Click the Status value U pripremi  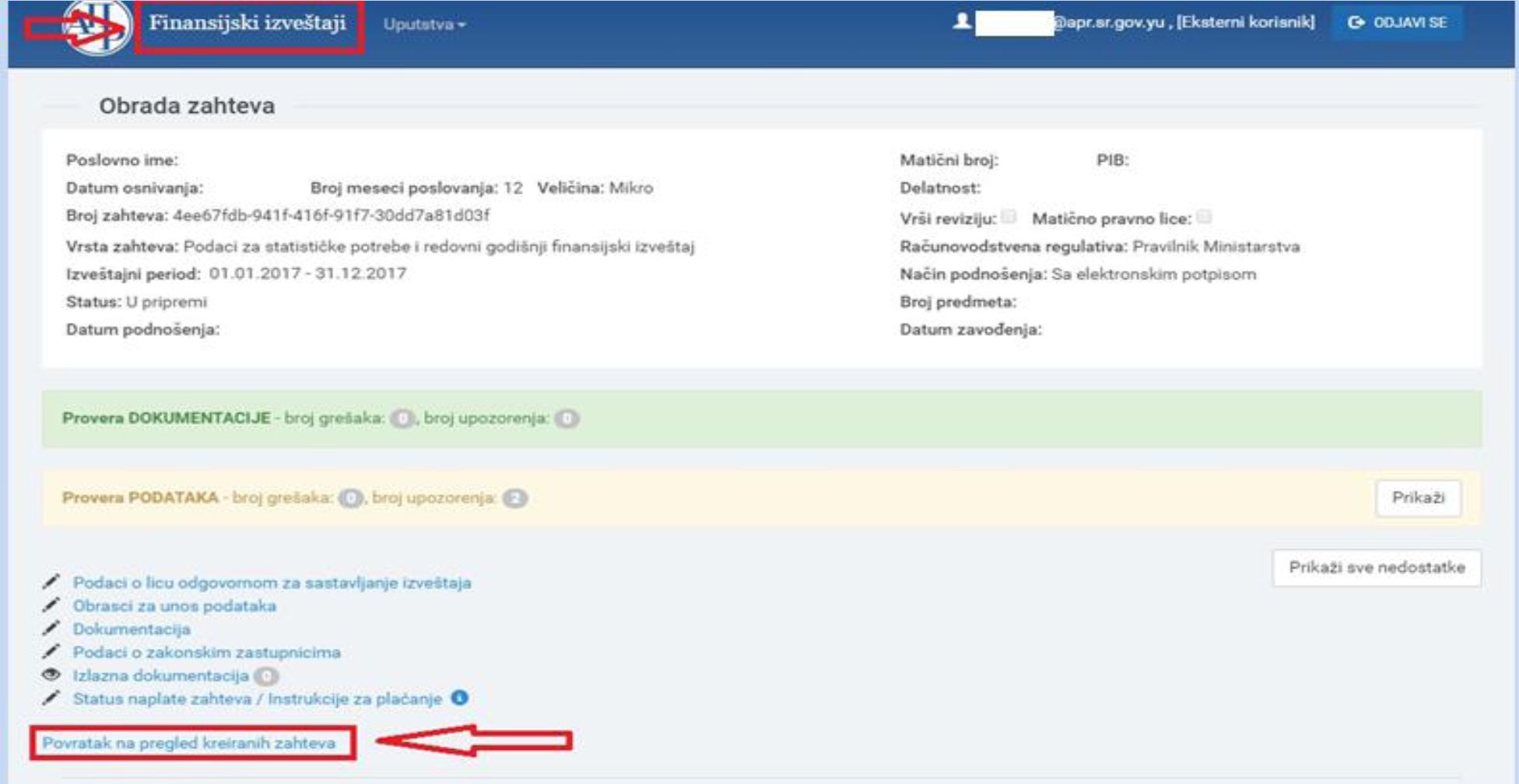click(167, 302)
